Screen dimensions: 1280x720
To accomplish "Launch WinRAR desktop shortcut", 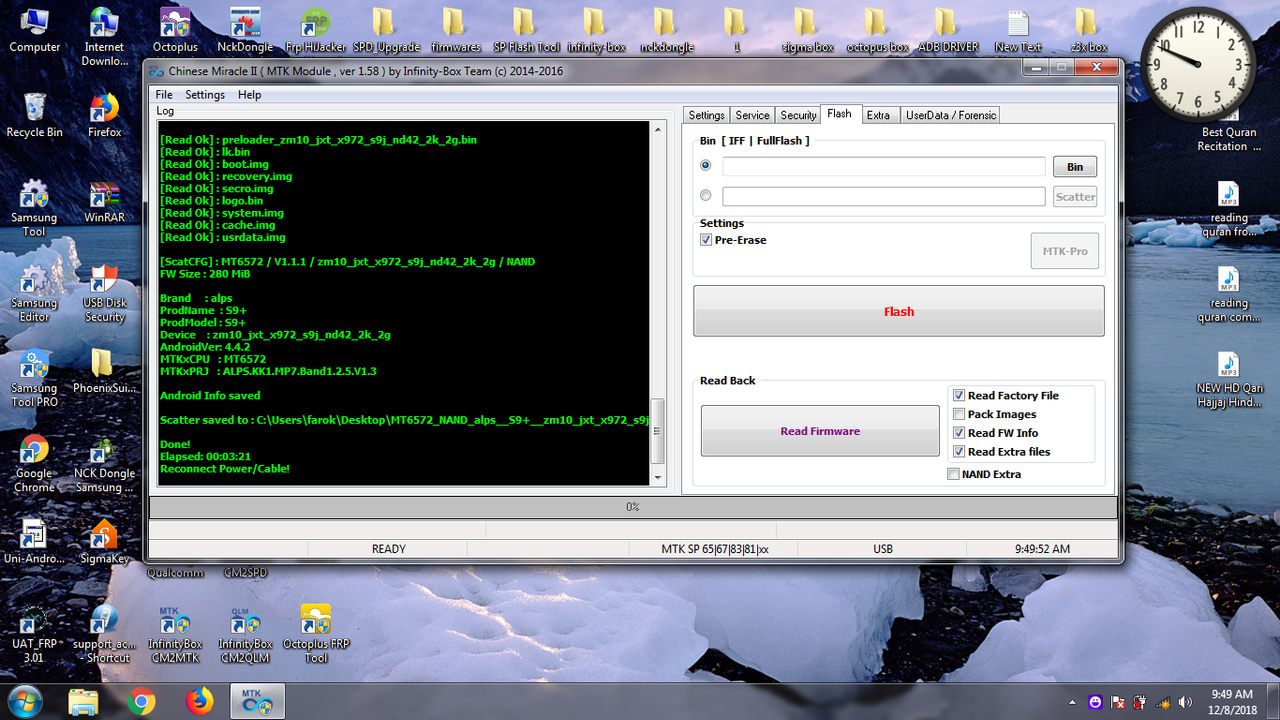I will pyautogui.click(x=104, y=200).
